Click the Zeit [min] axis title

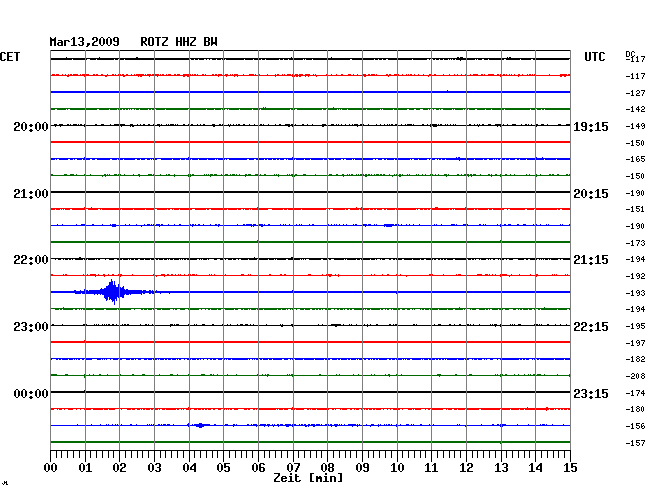click(308, 478)
